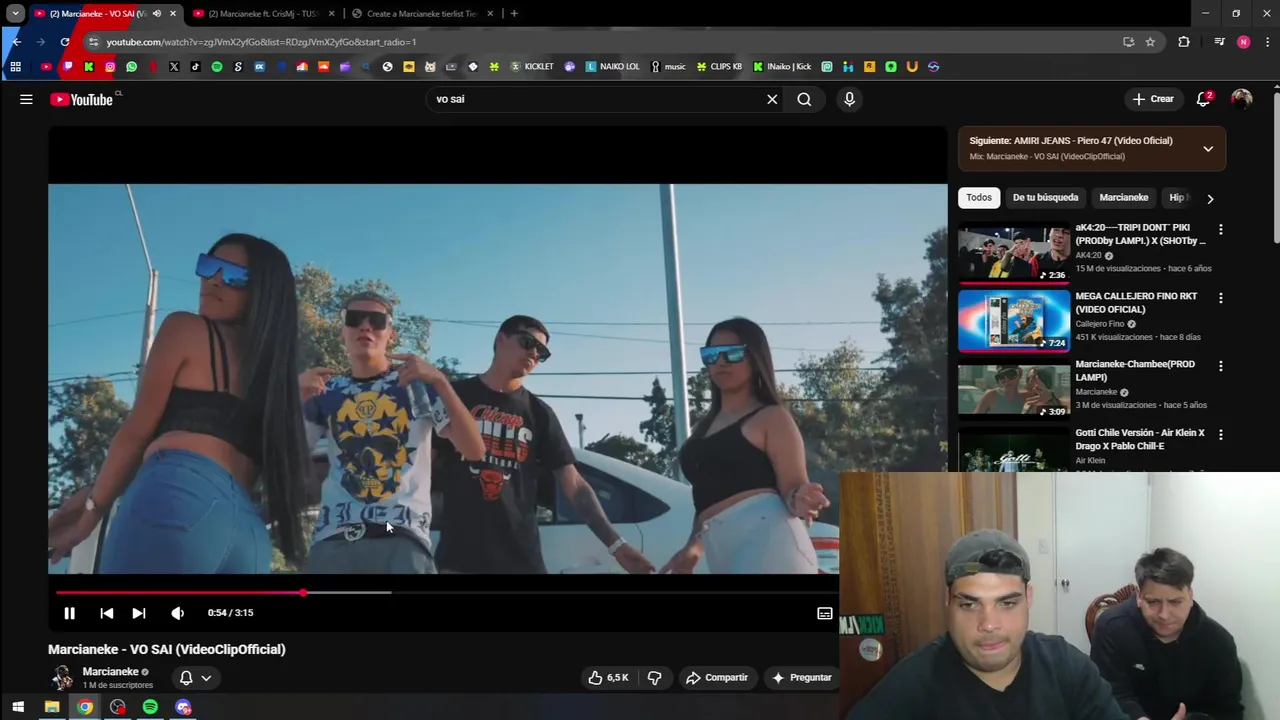The height and width of the screenshot is (720, 1280).
Task: Start voice search with microphone
Action: pyautogui.click(x=849, y=99)
